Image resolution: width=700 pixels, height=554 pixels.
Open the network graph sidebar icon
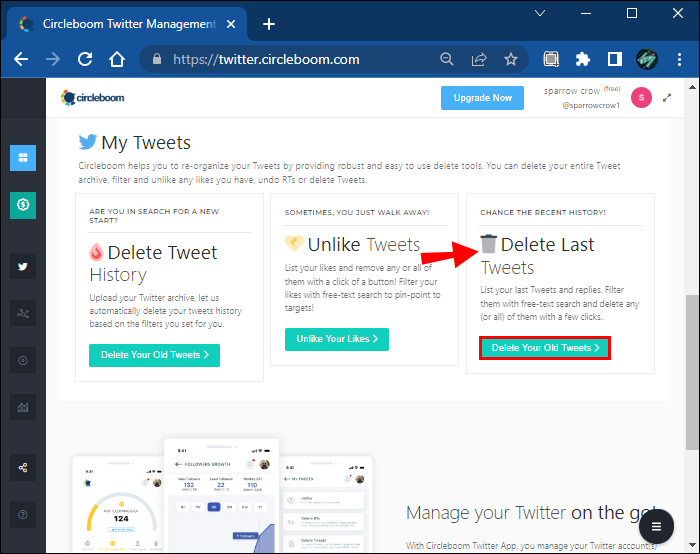pos(23,313)
